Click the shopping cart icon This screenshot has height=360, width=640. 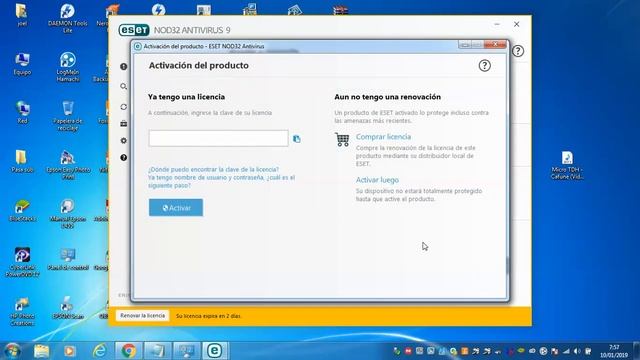(x=342, y=140)
